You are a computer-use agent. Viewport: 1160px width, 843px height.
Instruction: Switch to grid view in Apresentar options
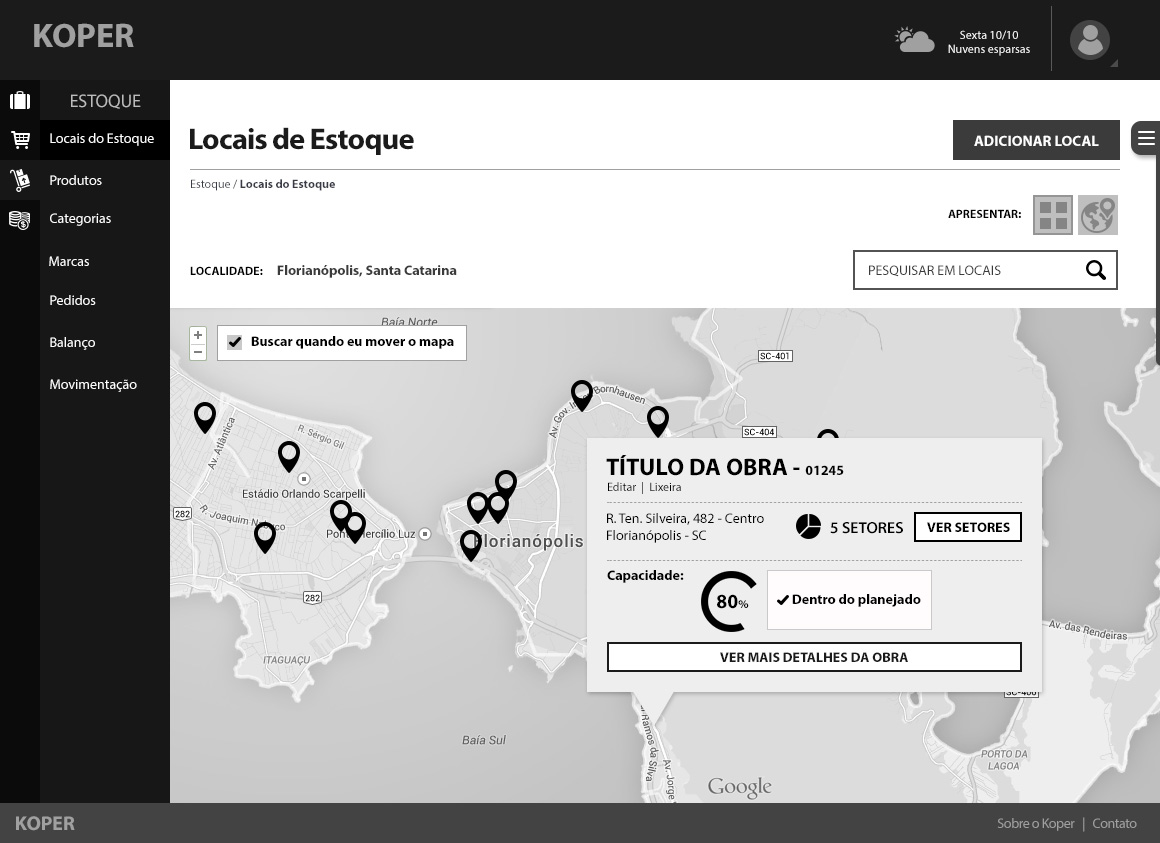tap(1052, 214)
